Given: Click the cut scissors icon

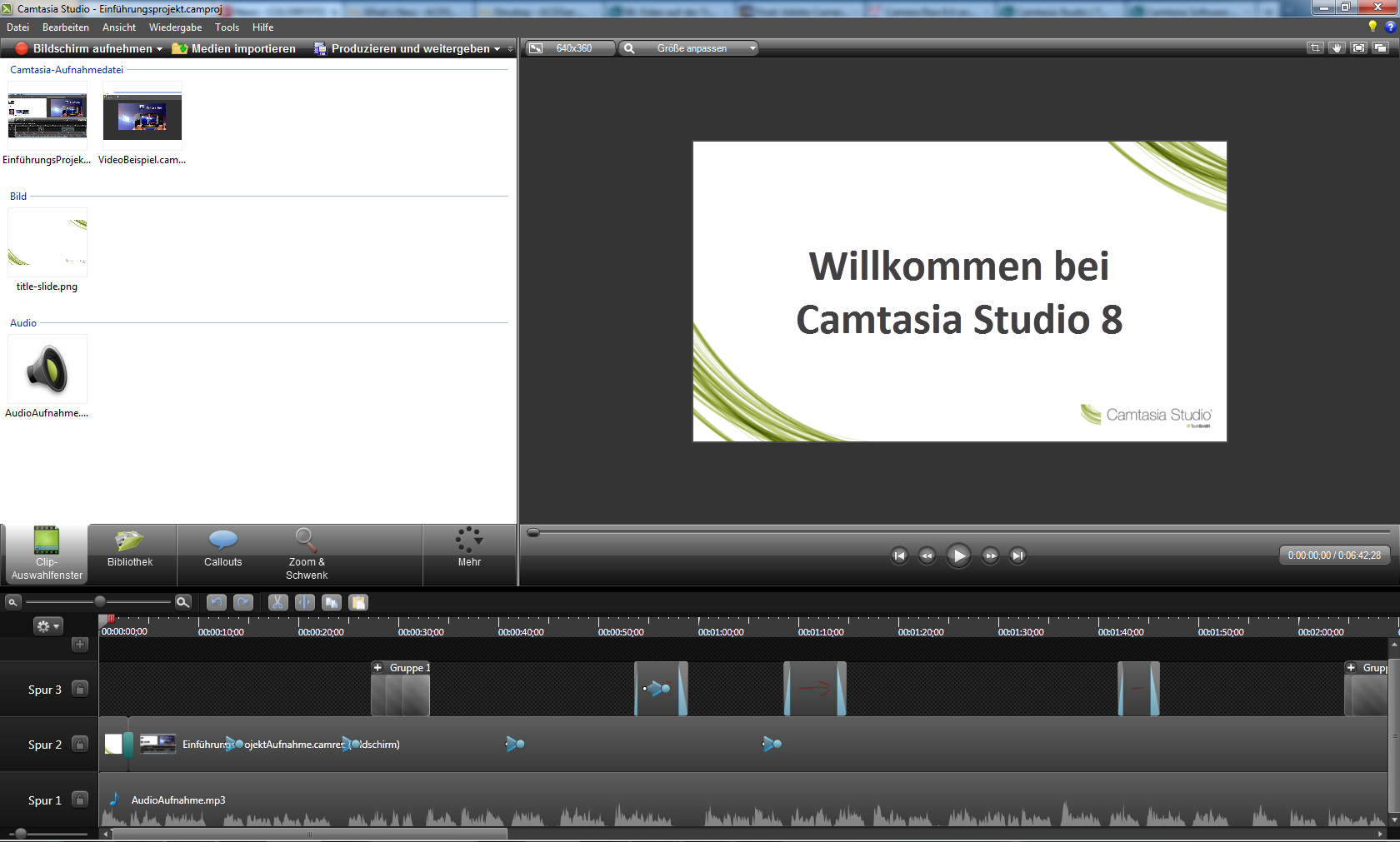Looking at the screenshot, I should (x=278, y=602).
